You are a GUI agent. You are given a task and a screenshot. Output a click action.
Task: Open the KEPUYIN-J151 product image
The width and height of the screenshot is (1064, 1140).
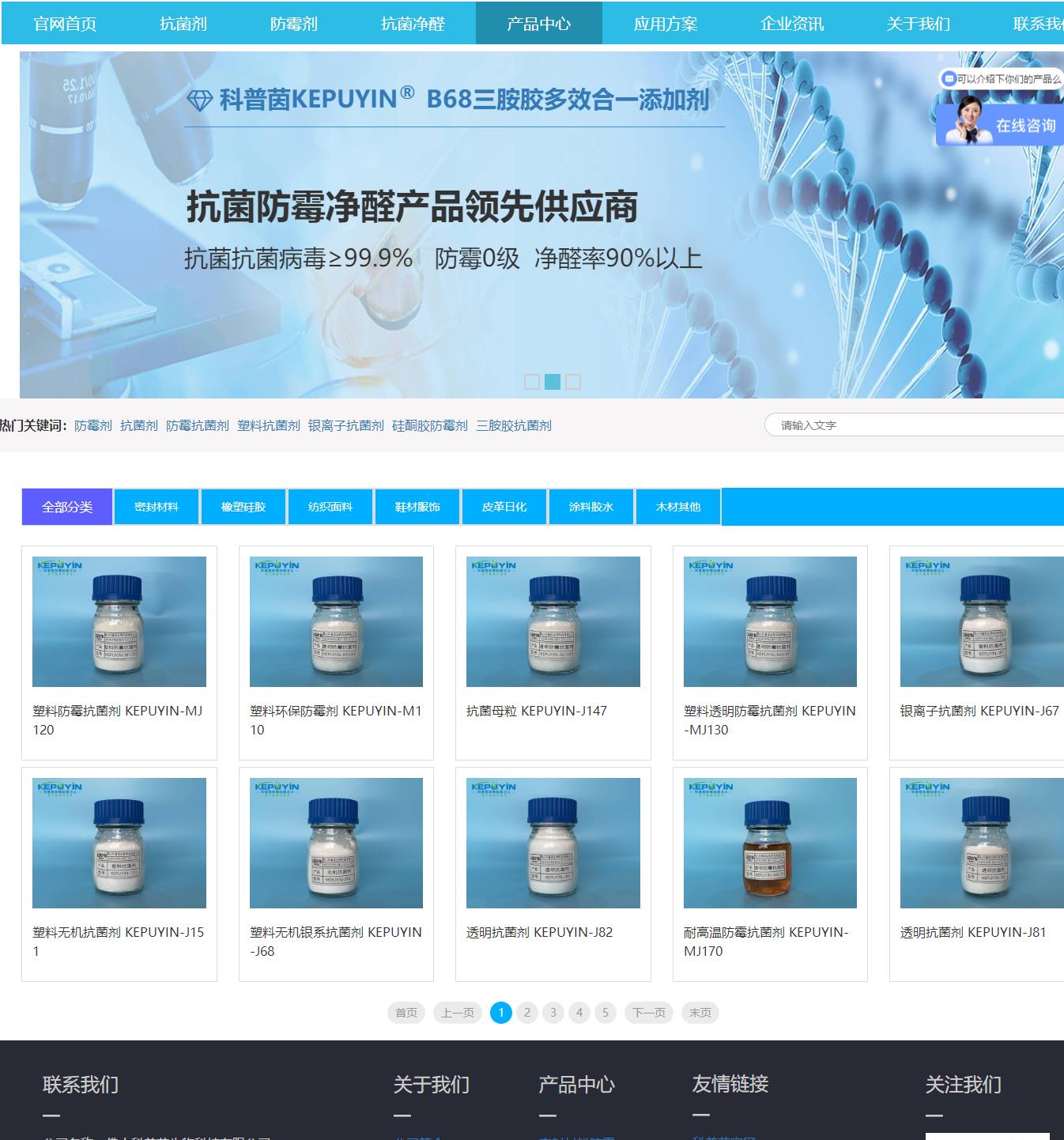coord(119,843)
